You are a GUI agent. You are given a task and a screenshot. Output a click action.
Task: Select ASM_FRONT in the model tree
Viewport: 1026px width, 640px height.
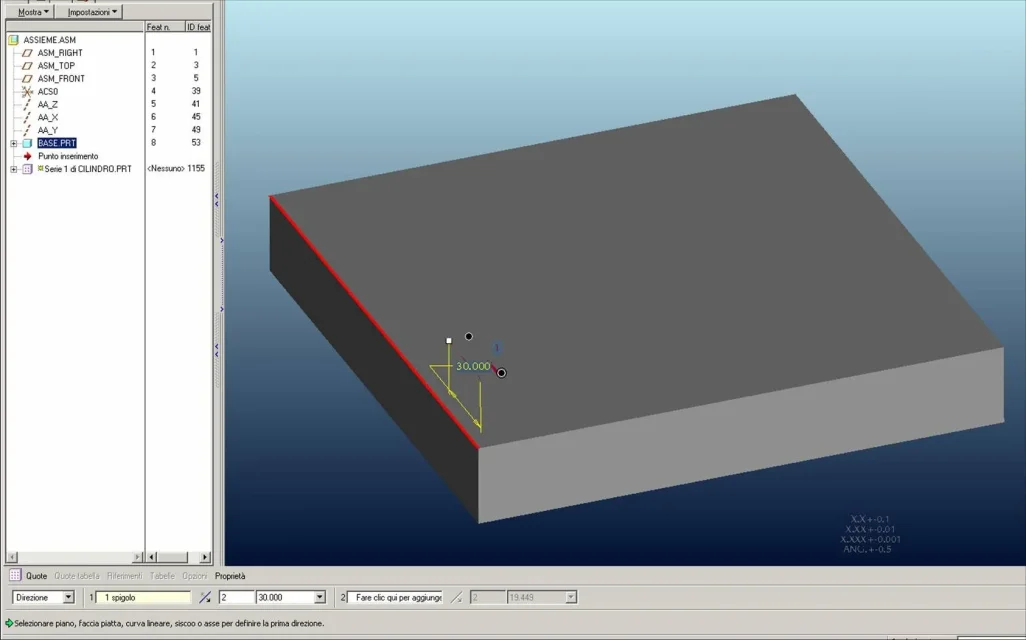pos(61,79)
